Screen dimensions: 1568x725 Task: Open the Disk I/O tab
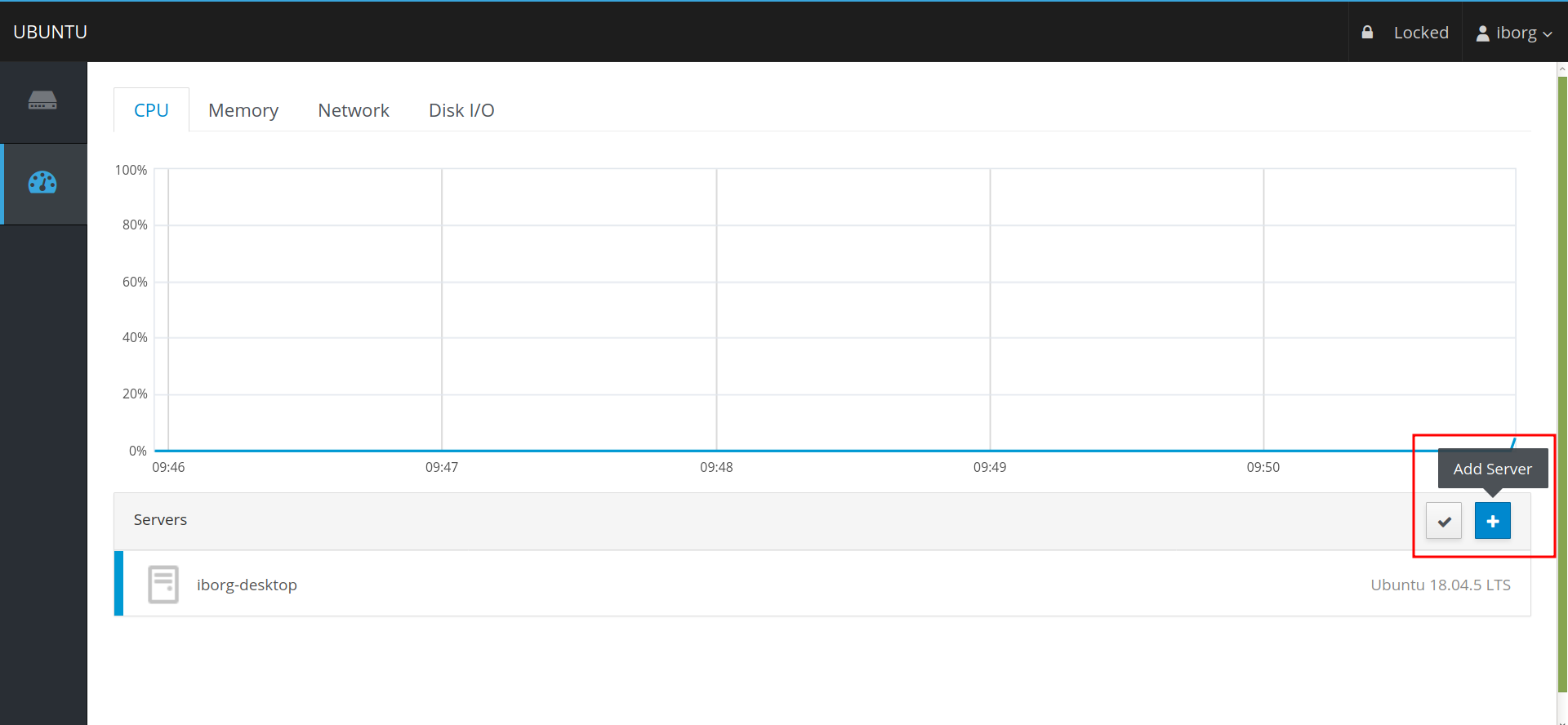pyautogui.click(x=461, y=110)
